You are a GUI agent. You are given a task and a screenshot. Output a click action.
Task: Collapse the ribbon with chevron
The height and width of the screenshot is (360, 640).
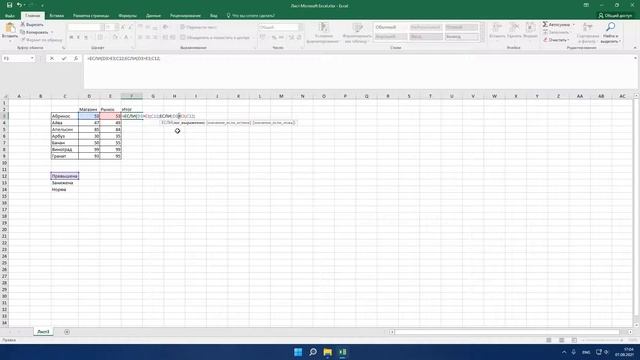[x=635, y=48]
